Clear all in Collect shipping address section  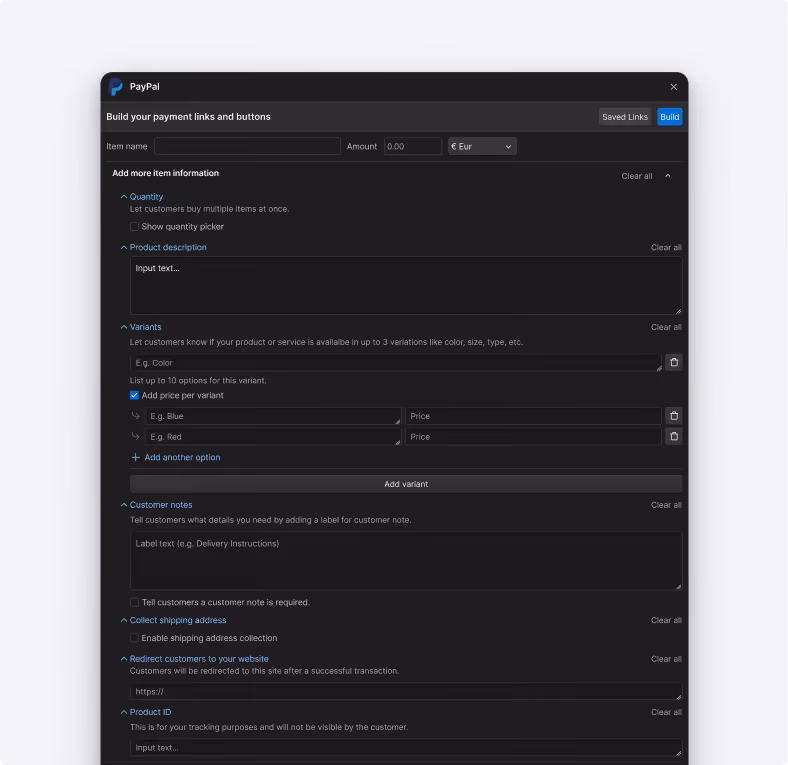[666, 620]
